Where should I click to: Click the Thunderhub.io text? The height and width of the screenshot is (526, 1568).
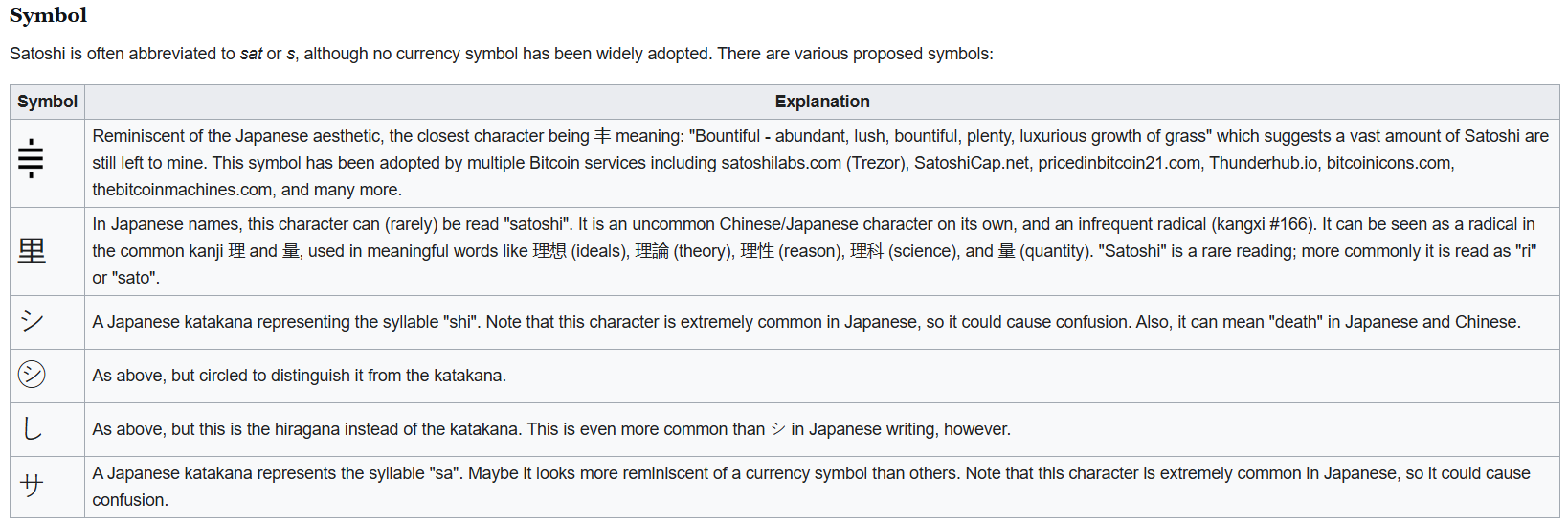point(1264,163)
